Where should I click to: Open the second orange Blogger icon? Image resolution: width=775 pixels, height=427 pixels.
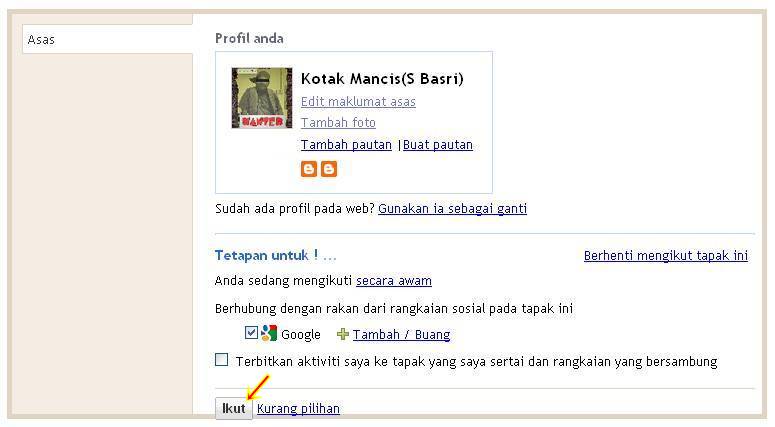coord(329,169)
